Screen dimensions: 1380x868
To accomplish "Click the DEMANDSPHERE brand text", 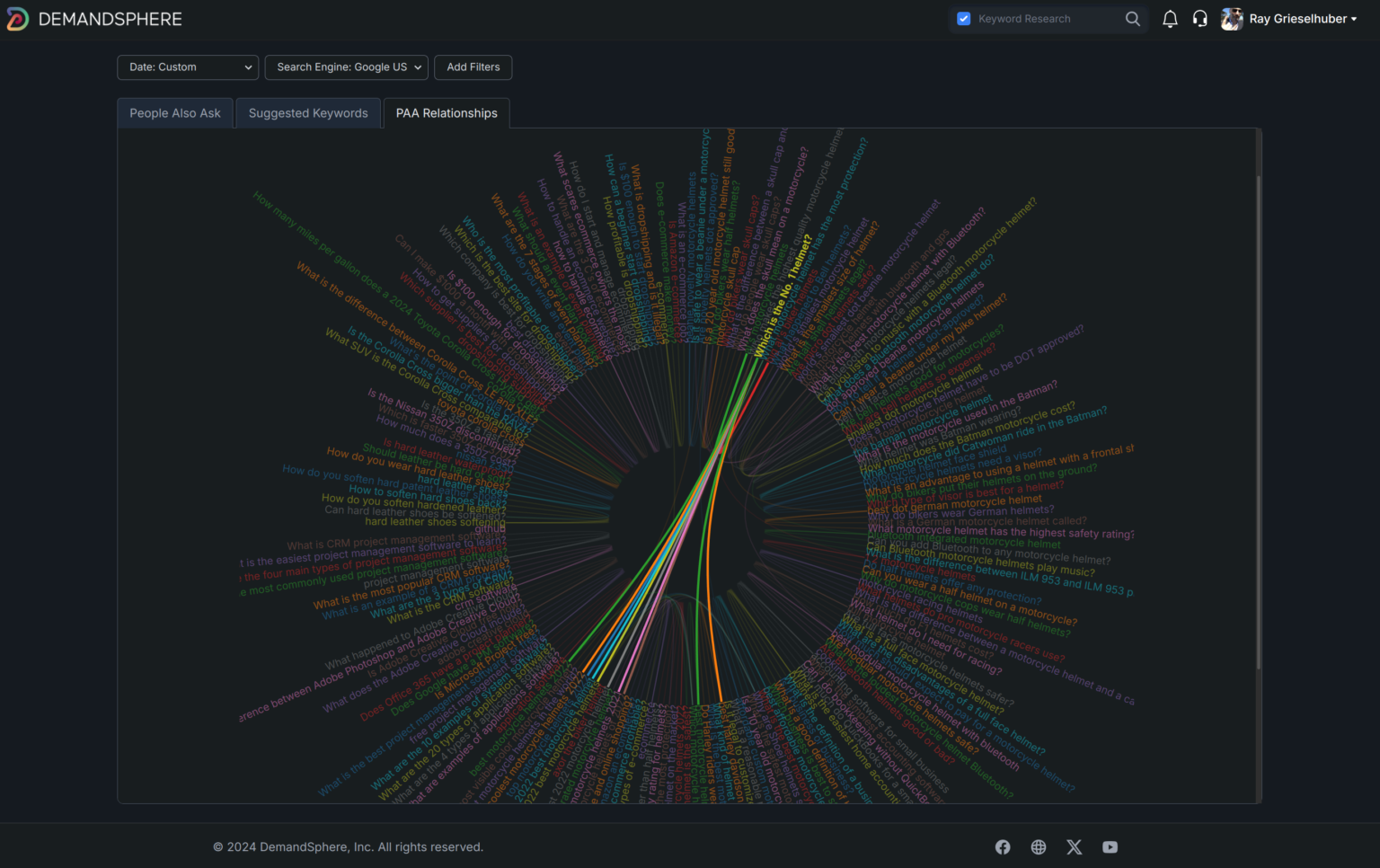I will (x=110, y=19).
